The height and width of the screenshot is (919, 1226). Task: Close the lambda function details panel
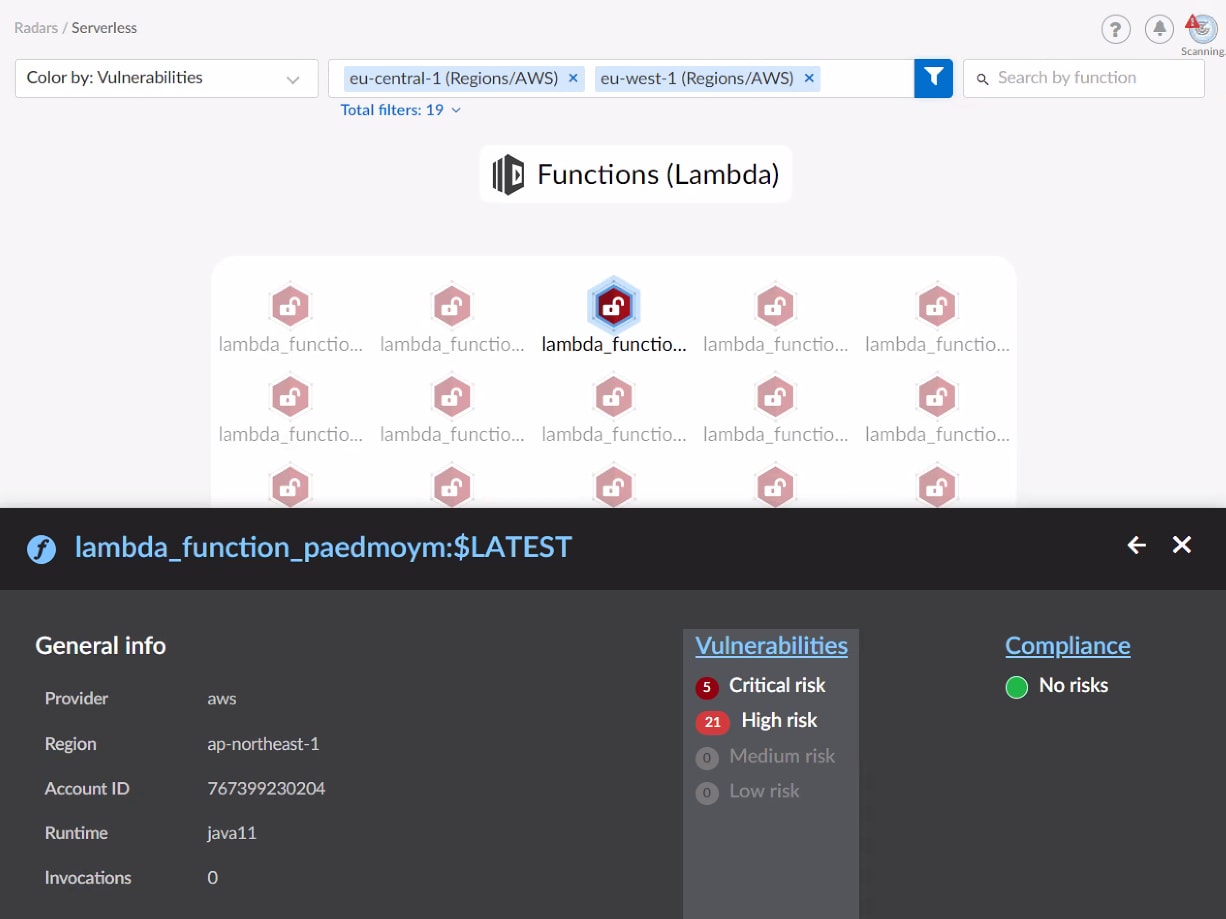[x=1182, y=545]
